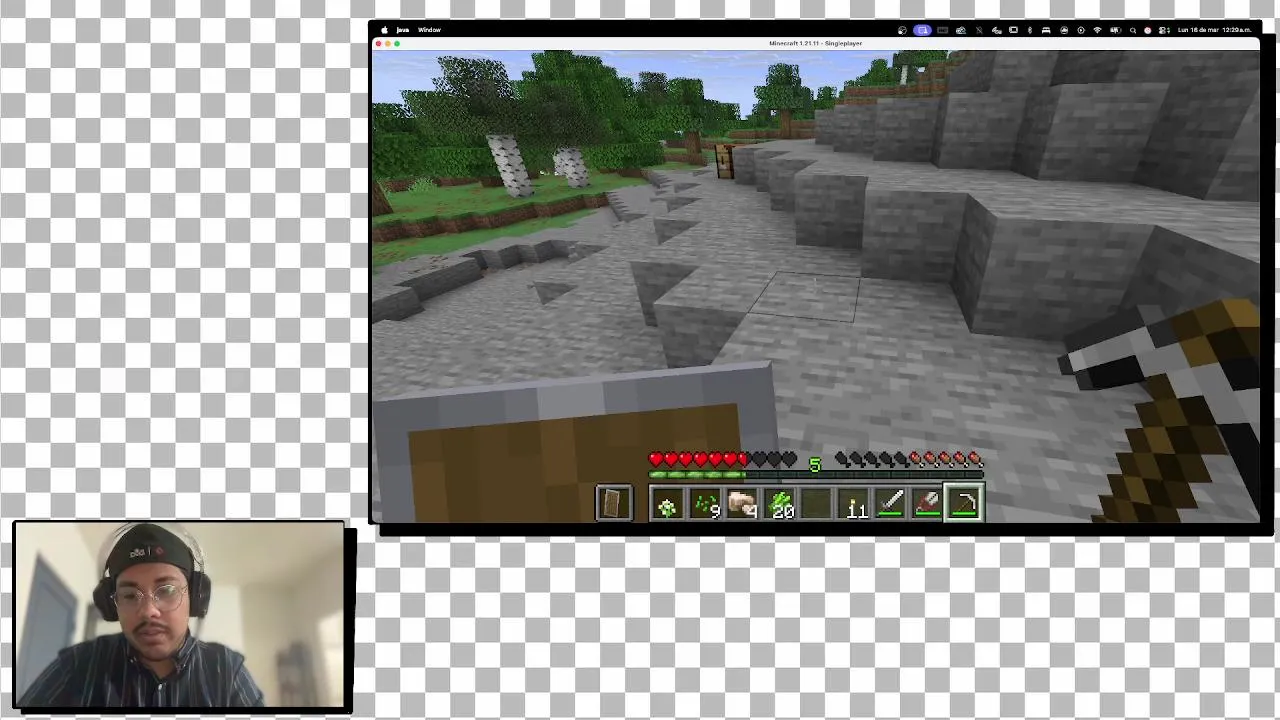Image resolution: width=1280 pixels, height=720 pixels.
Task: Open the Window menu
Action: 429,30
